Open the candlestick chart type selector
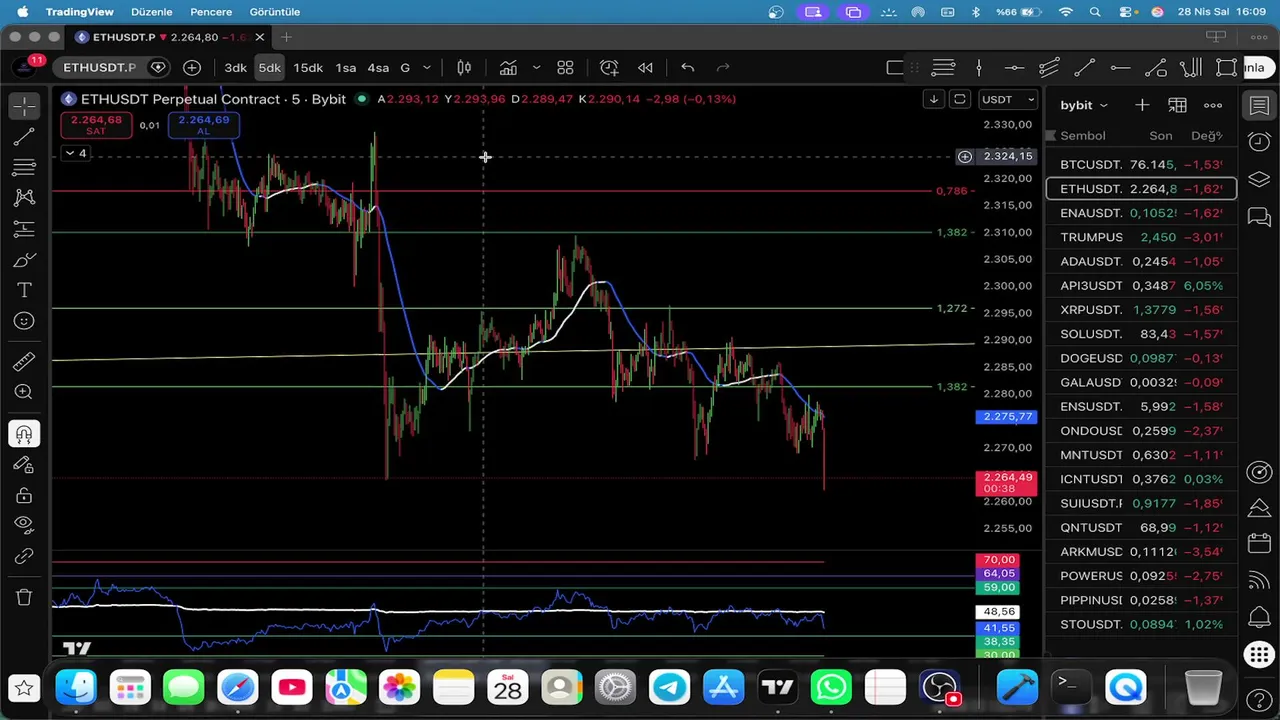 tap(464, 67)
